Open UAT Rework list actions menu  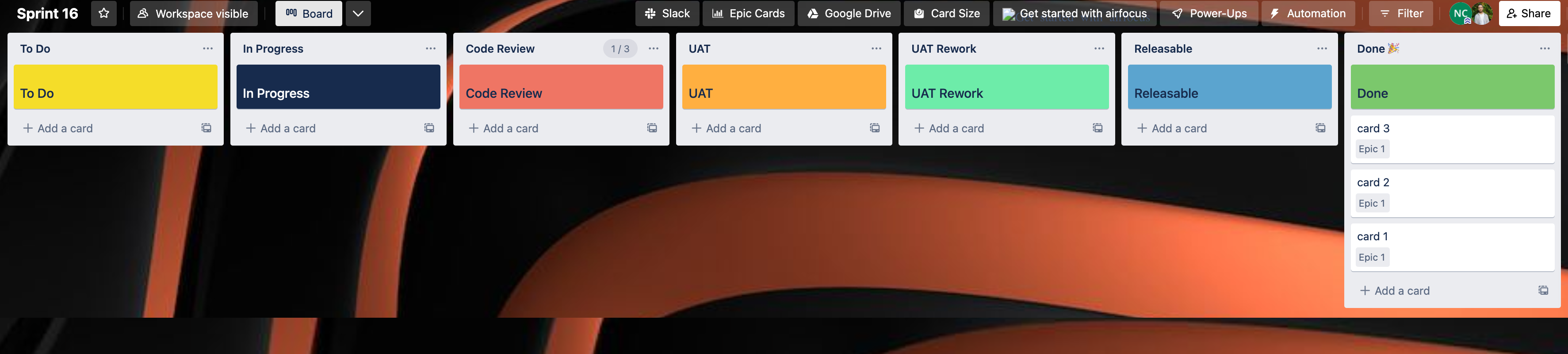[1099, 49]
